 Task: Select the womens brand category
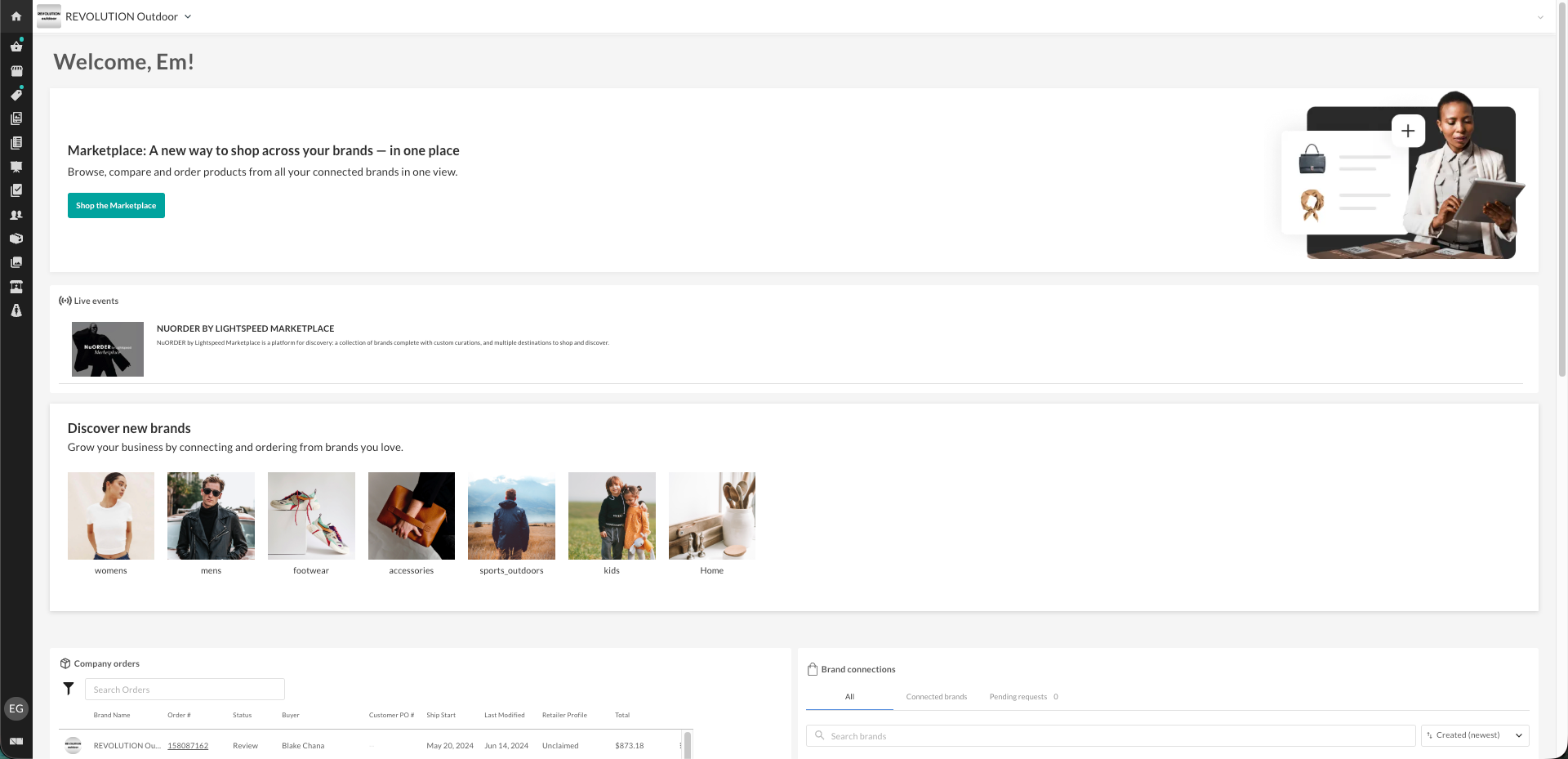click(111, 523)
